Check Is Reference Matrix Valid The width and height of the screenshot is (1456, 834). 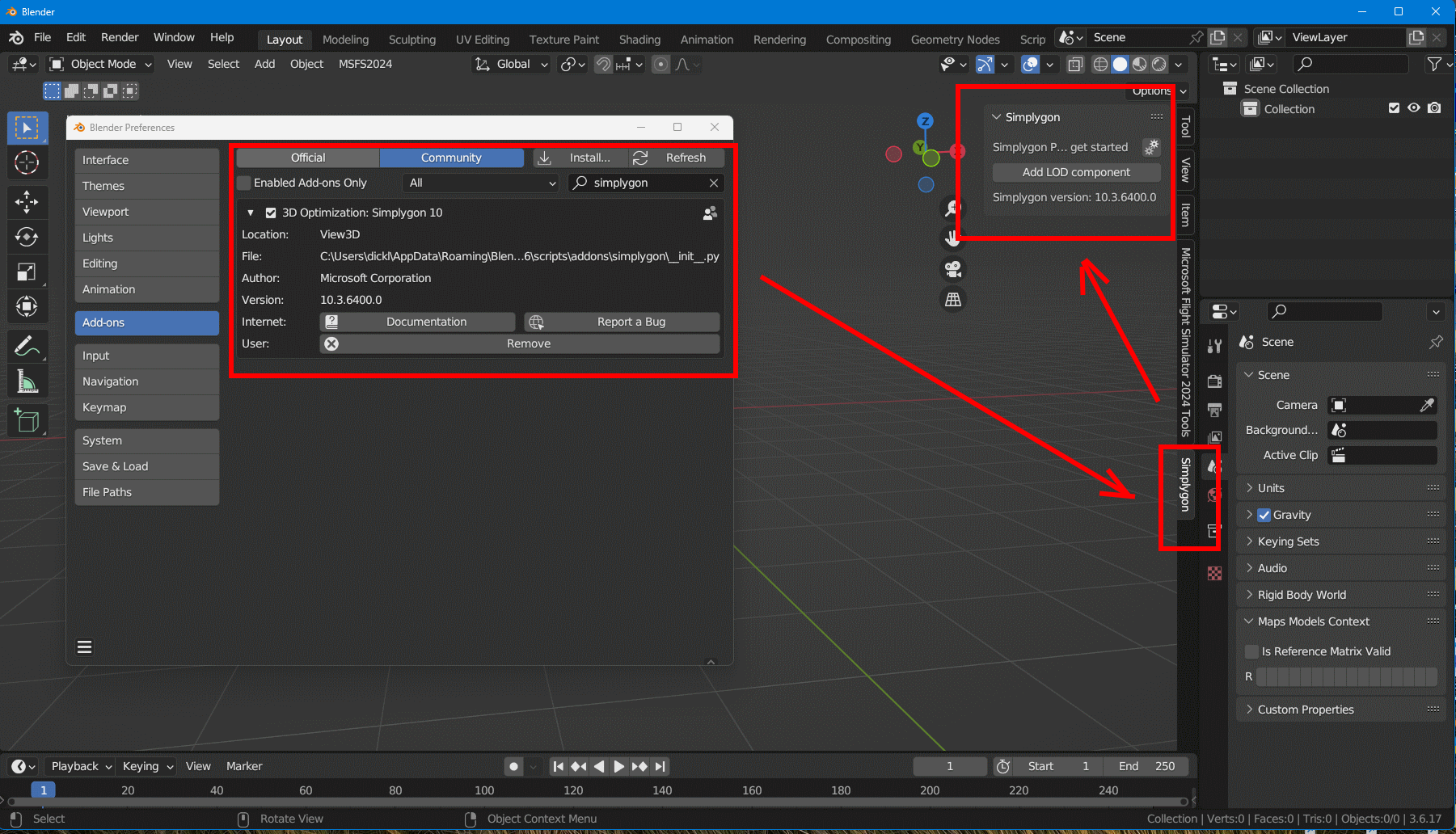pyautogui.click(x=1251, y=651)
